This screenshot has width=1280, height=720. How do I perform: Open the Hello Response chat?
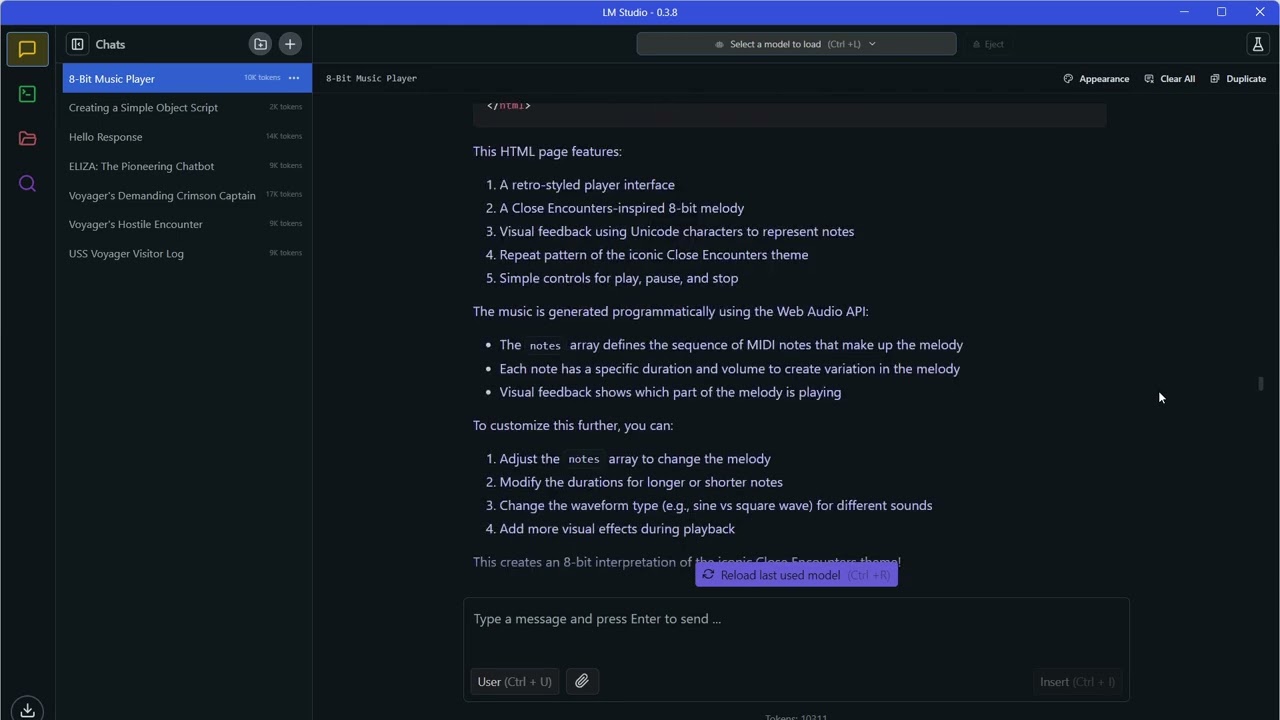187,137
